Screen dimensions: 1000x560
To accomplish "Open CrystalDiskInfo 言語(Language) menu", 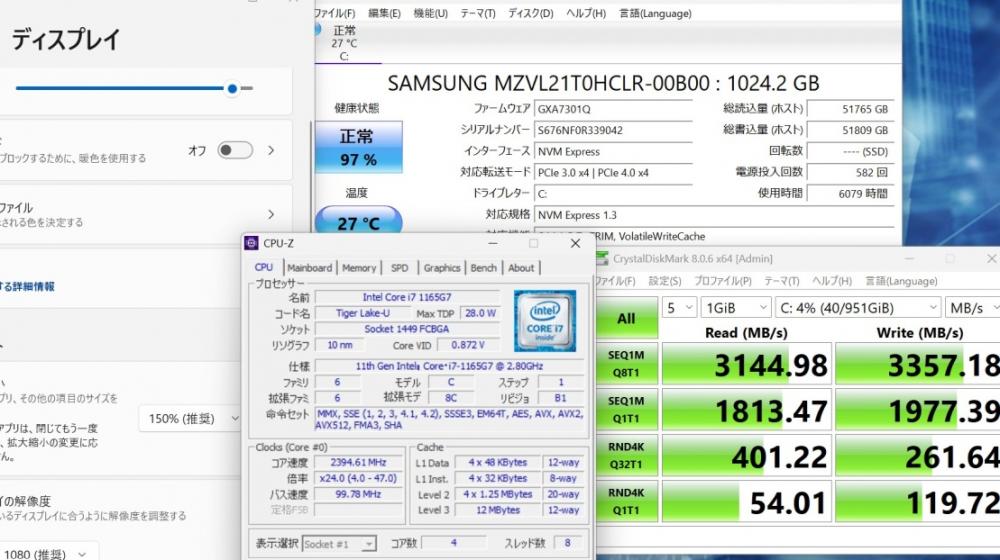I will [x=655, y=13].
